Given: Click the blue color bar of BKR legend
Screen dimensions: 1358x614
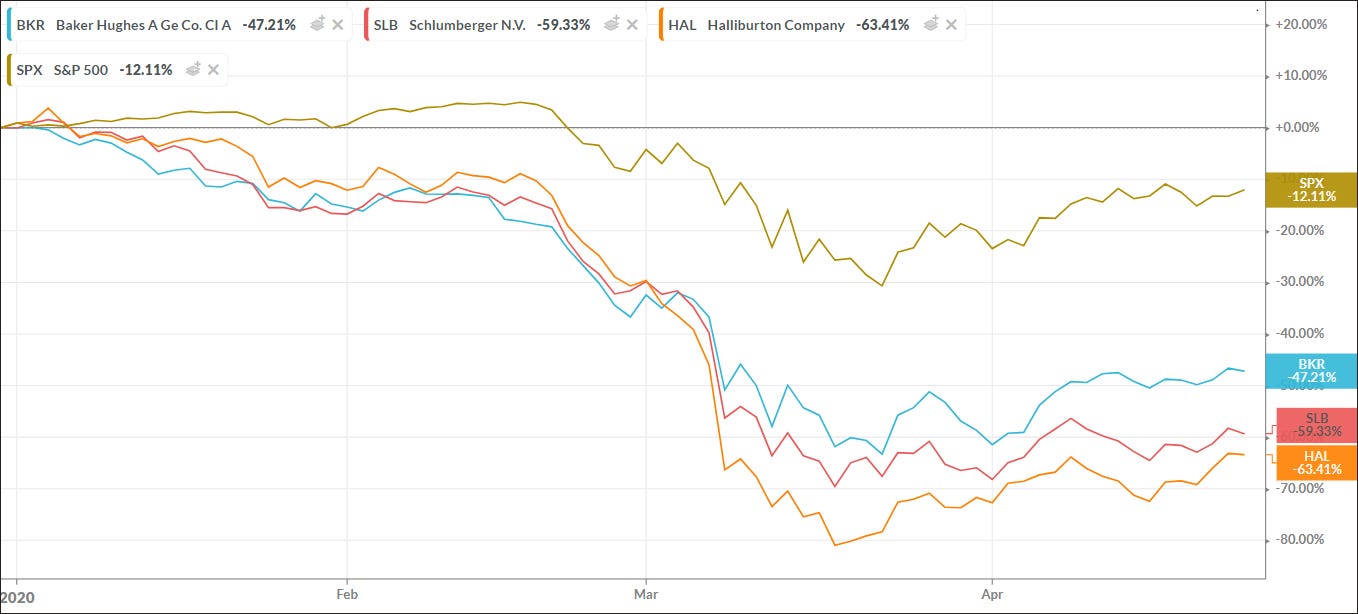Looking at the screenshot, I should pyautogui.click(x=9, y=25).
